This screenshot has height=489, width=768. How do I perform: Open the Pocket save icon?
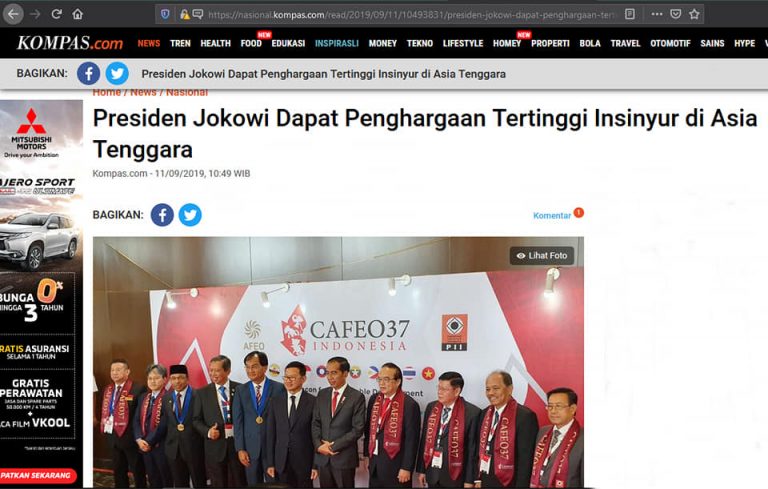coord(675,14)
